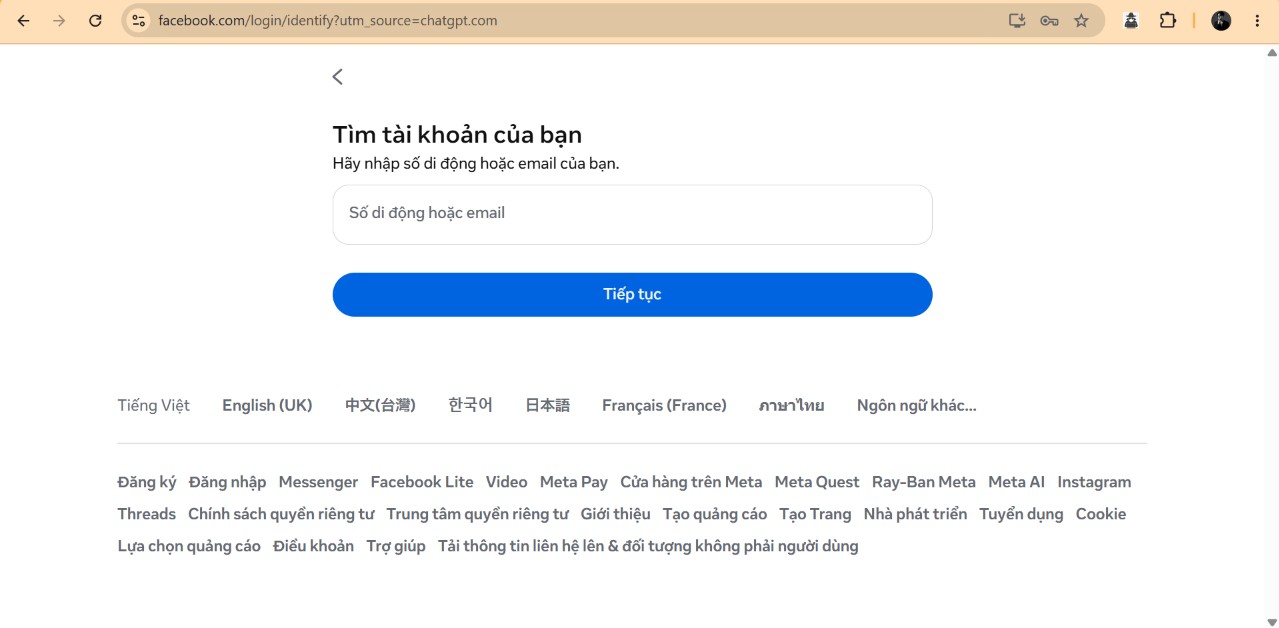1279x628 pixels.
Task: Click the browser back arrow
Action: tap(23, 20)
